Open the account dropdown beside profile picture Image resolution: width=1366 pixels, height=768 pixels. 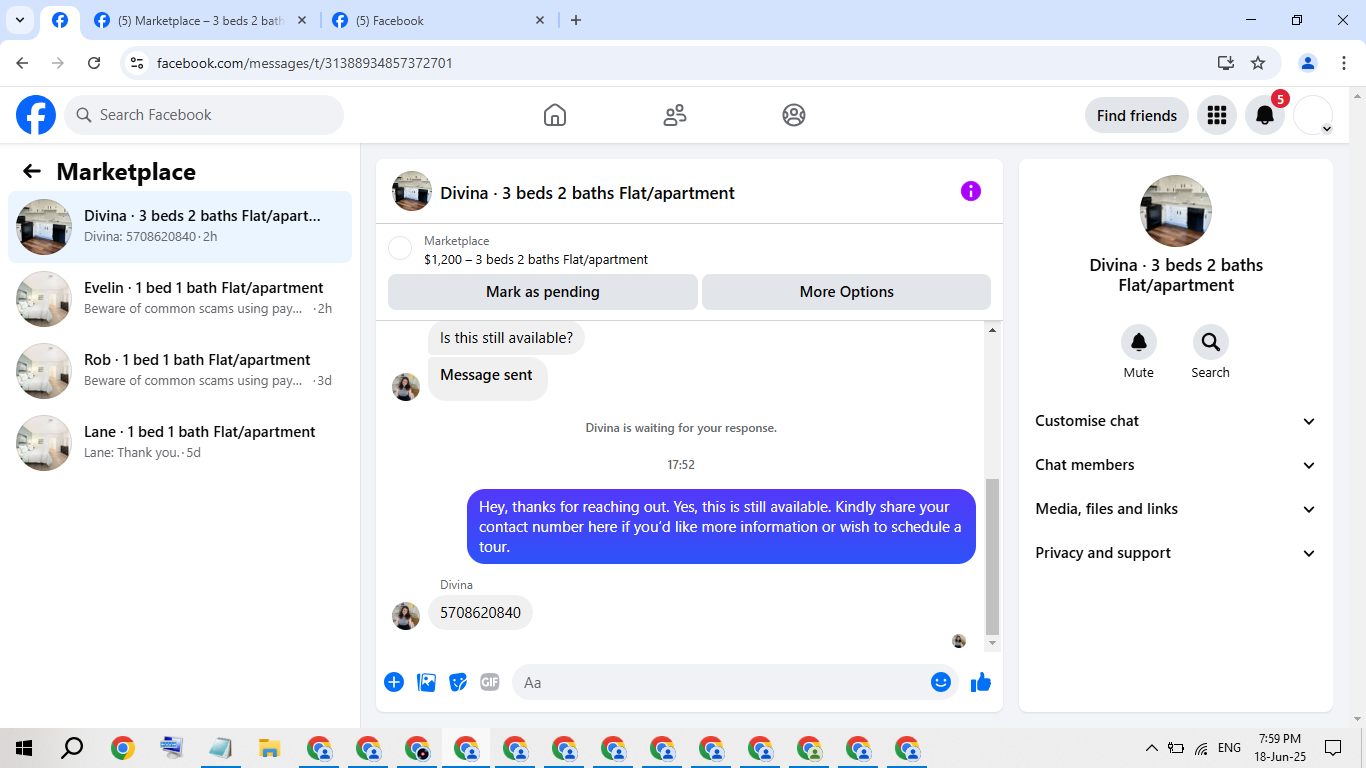point(1326,129)
